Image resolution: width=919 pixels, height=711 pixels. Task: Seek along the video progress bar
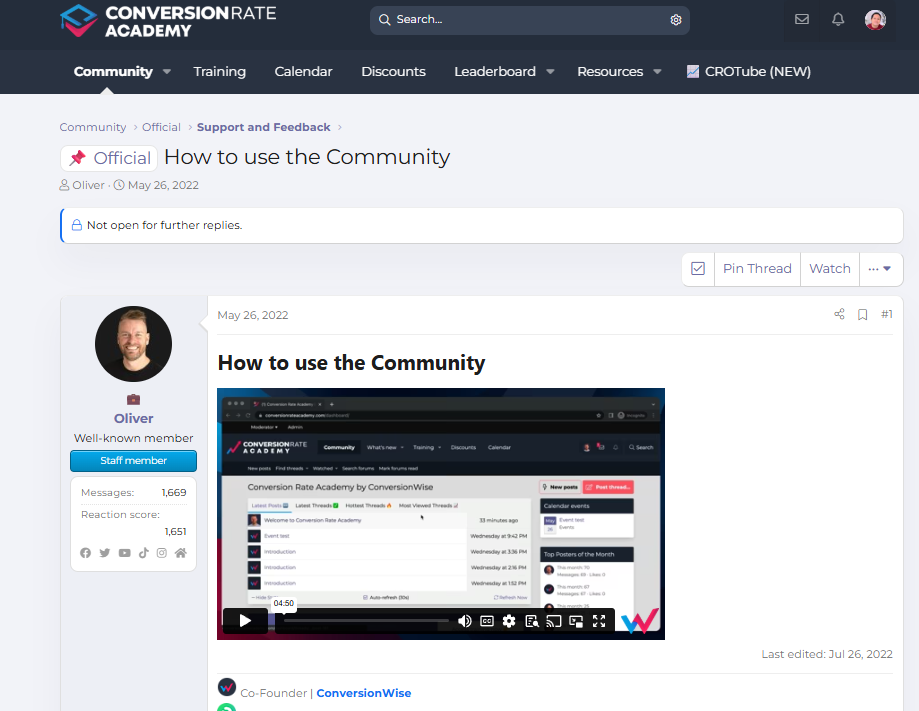(x=365, y=620)
